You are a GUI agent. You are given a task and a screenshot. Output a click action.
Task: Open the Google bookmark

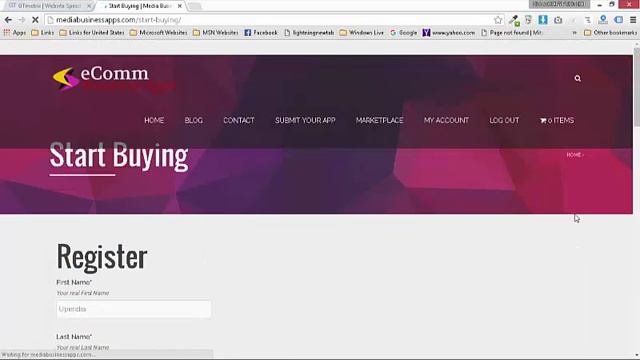pyautogui.click(x=403, y=33)
